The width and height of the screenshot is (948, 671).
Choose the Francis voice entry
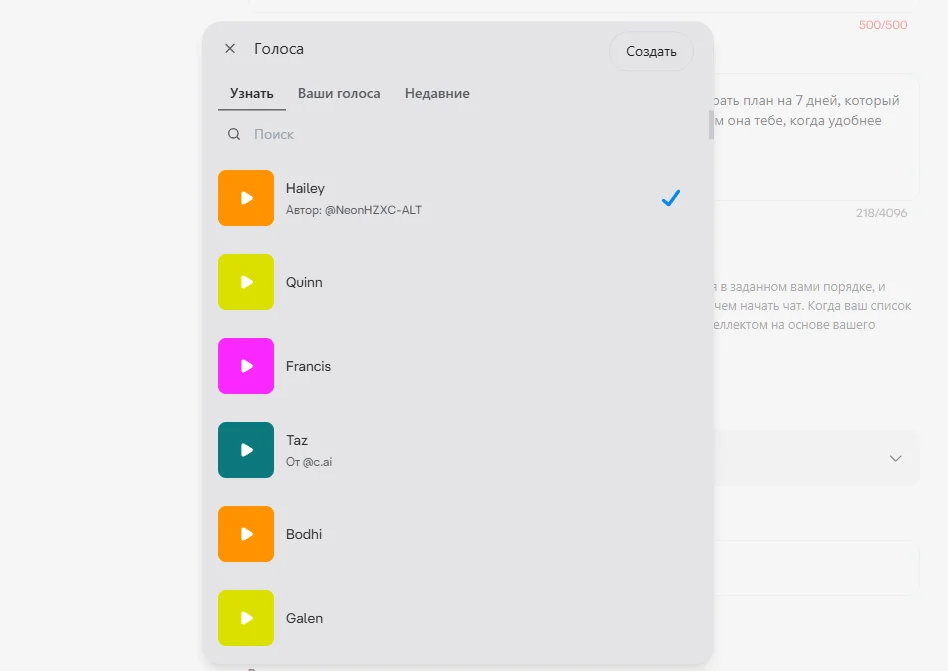point(308,366)
